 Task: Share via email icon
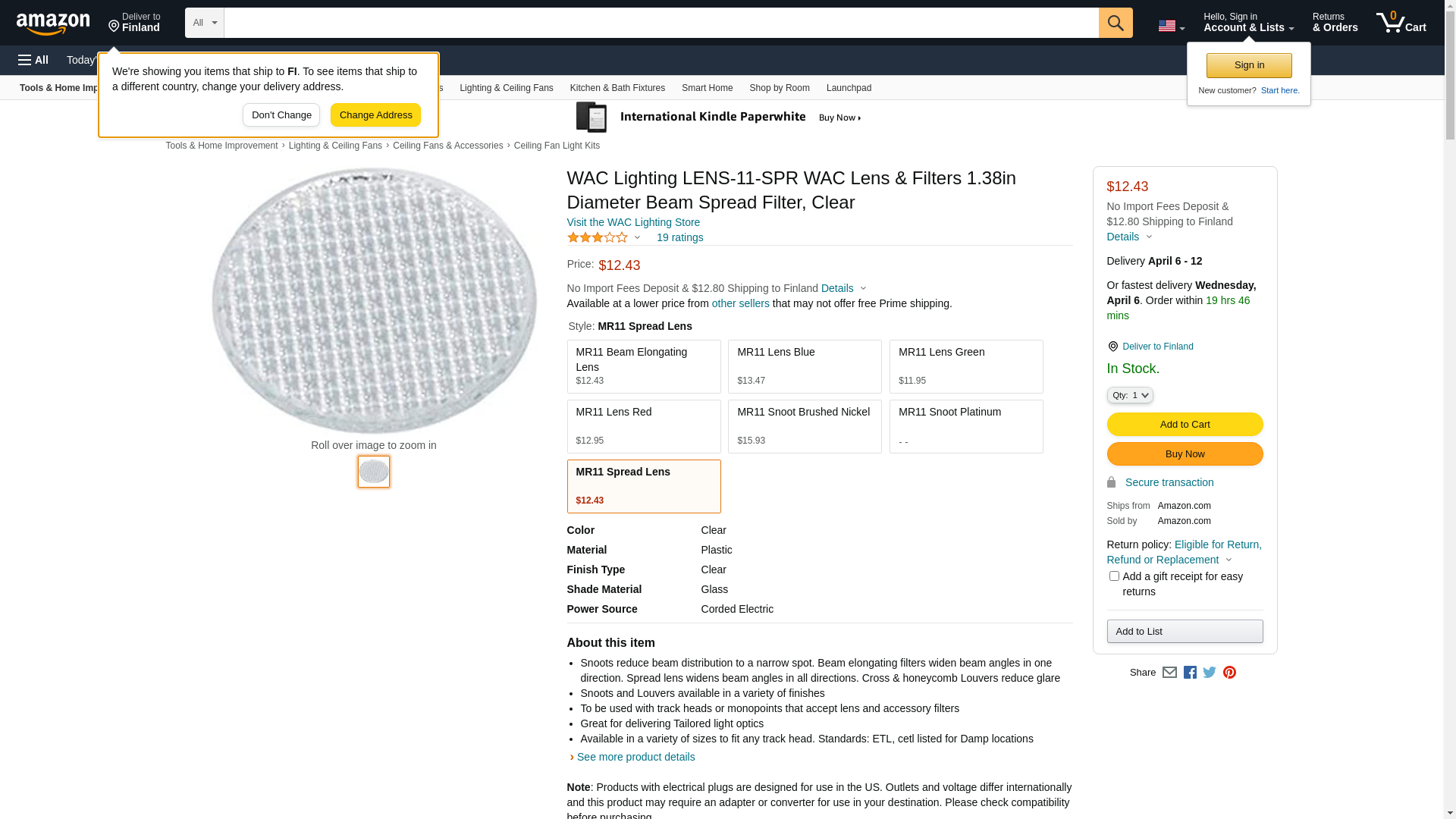(x=1169, y=673)
